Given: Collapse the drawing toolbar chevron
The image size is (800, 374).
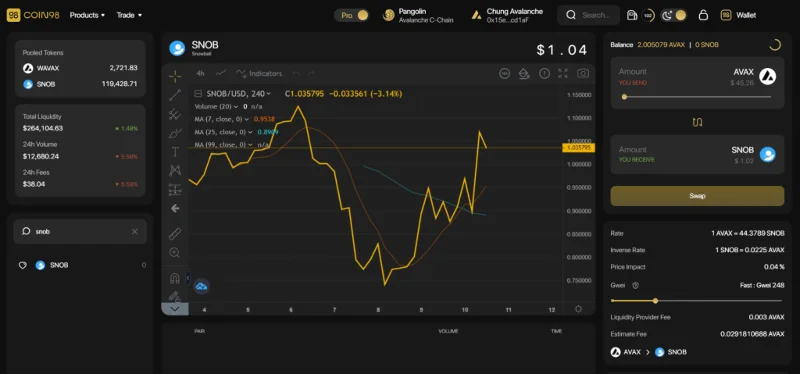Looking at the screenshot, I should pyautogui.click(x=175, y=309).
